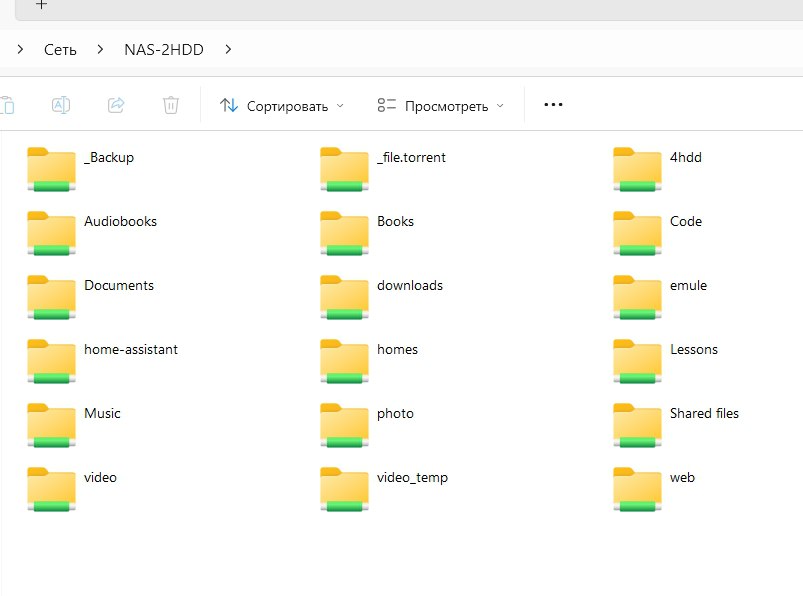Select the Documents folder label
Image resolution: width=803 pixels, height=596 pixels.
pos(119,285)
